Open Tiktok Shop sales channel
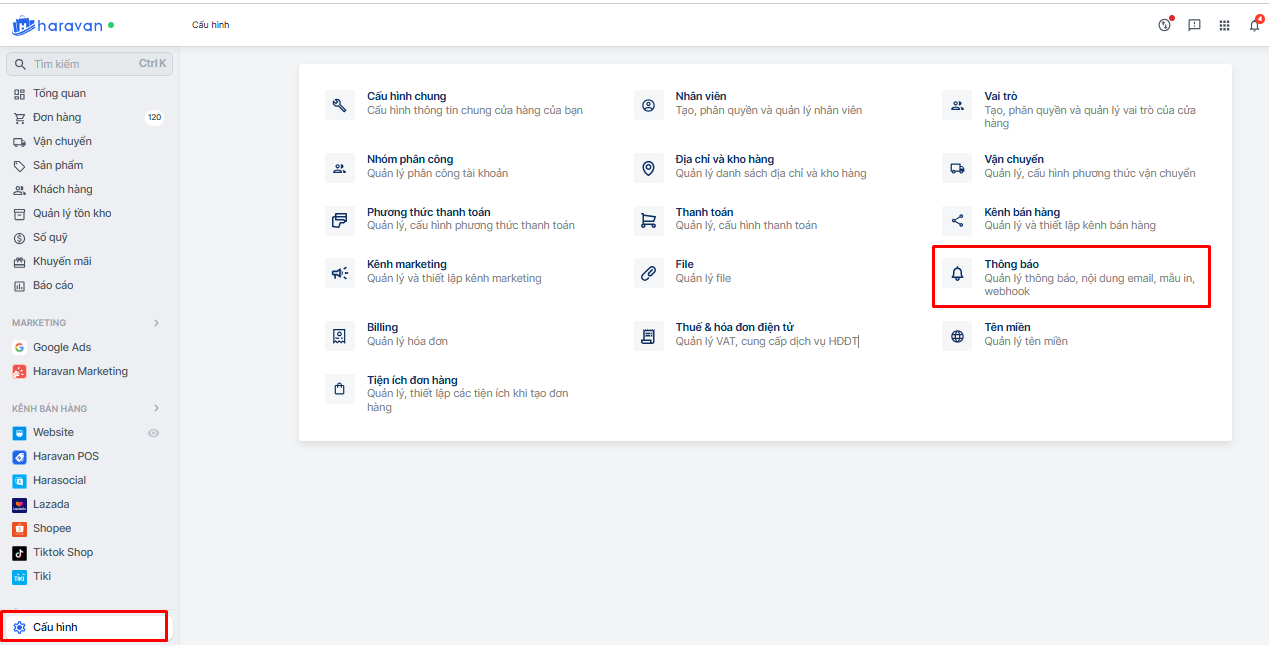The height and width of the screenshot is (645, 1269). (63, 552)
